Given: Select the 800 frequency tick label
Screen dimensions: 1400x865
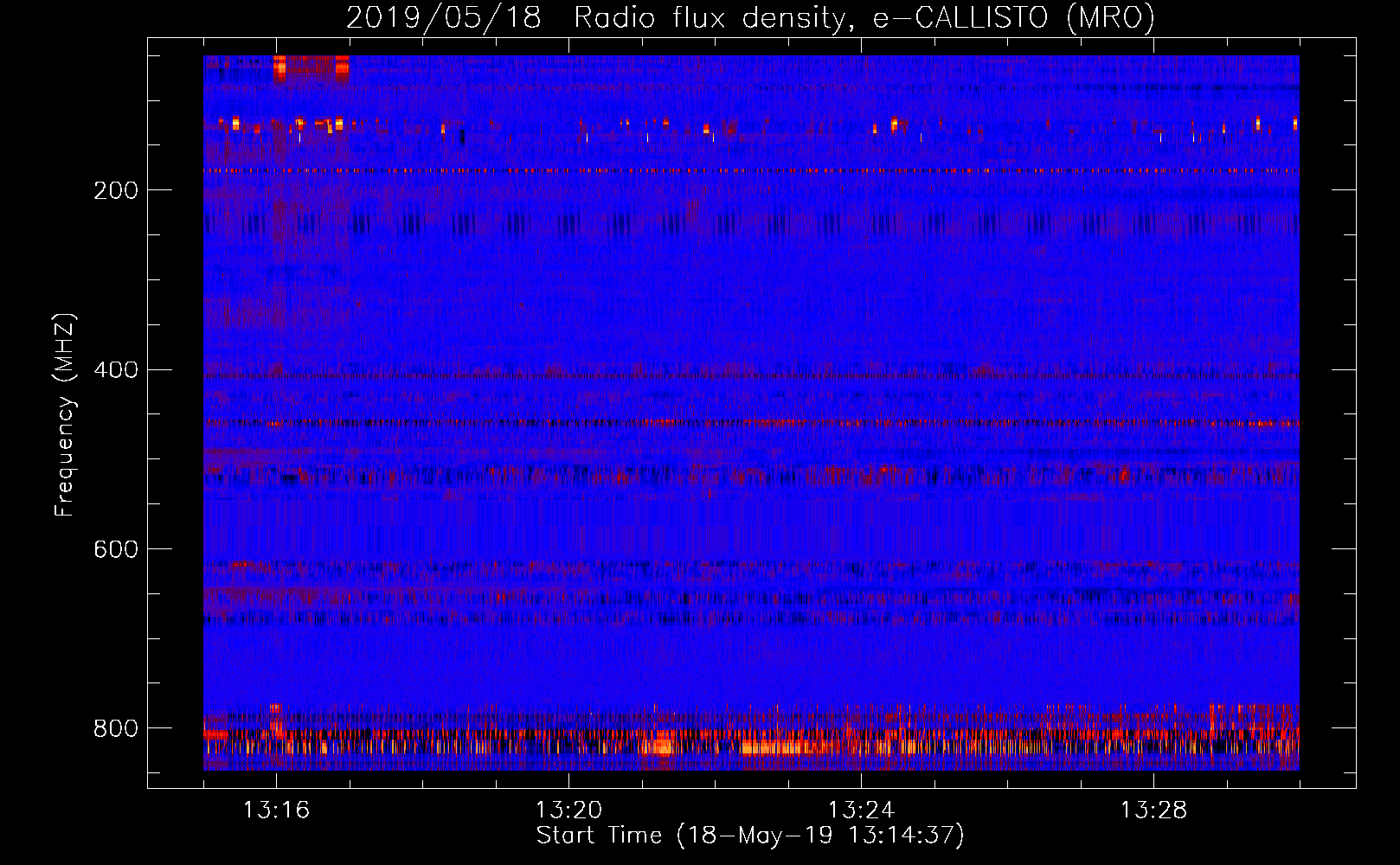Looking at the screenshot, I should click(116, 728).
